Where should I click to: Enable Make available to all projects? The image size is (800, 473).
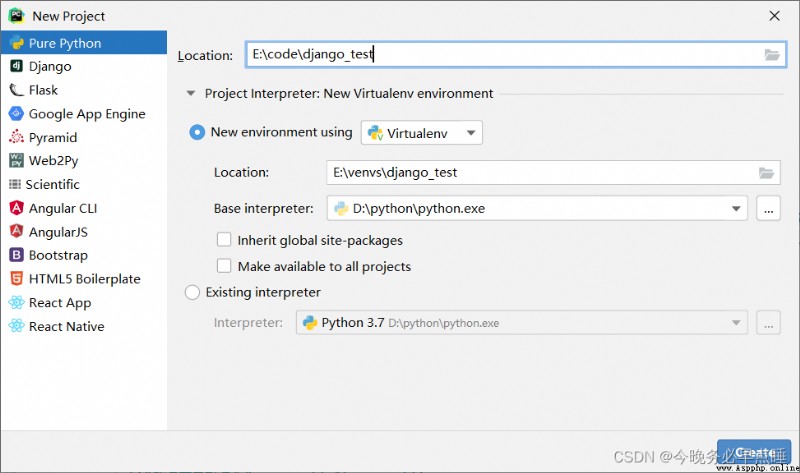pyautogui.click(x=224, y=266)
